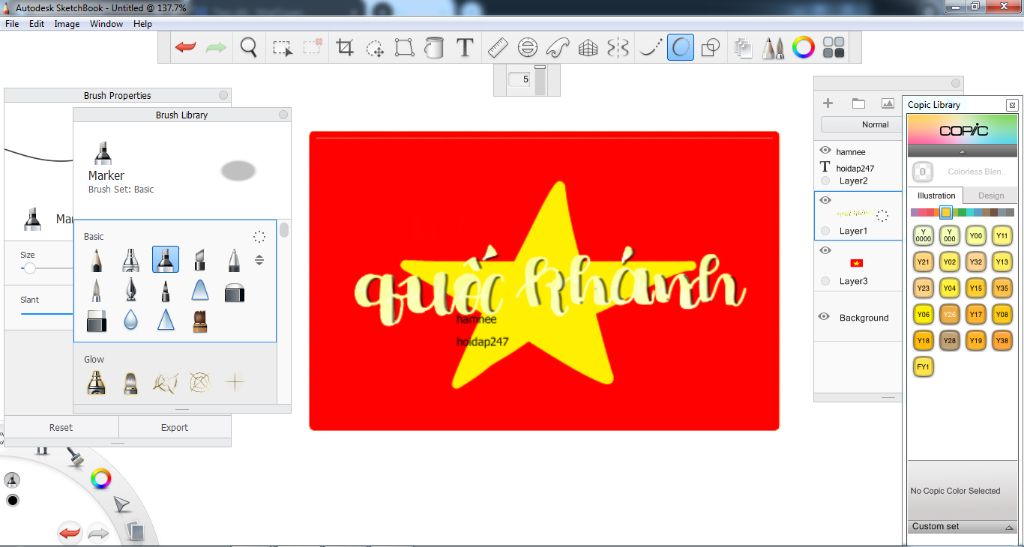1024x547 pixels.
Task: Enable the Perspective Guides tool
Action: pos(588,48)
